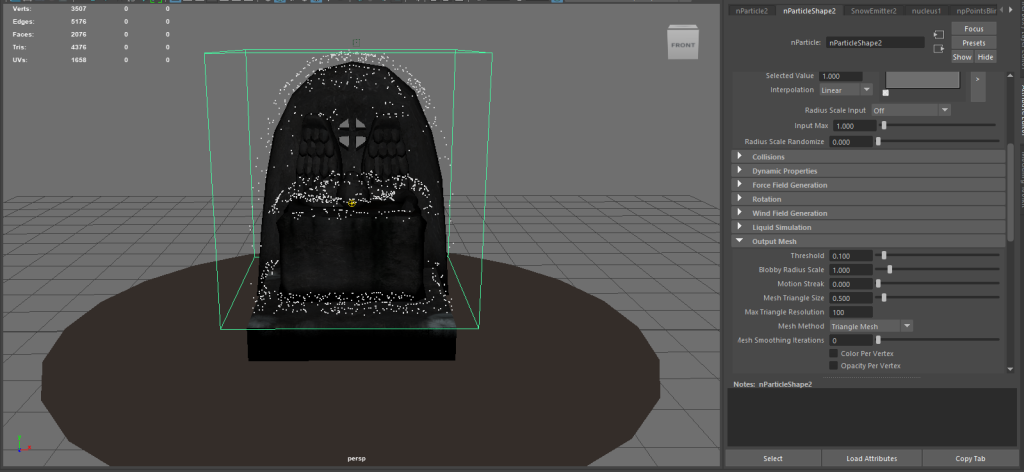Switch to the SnowEmitter2 tab
The width and height of the screenshot is (1024, 472).
[874, 11]
